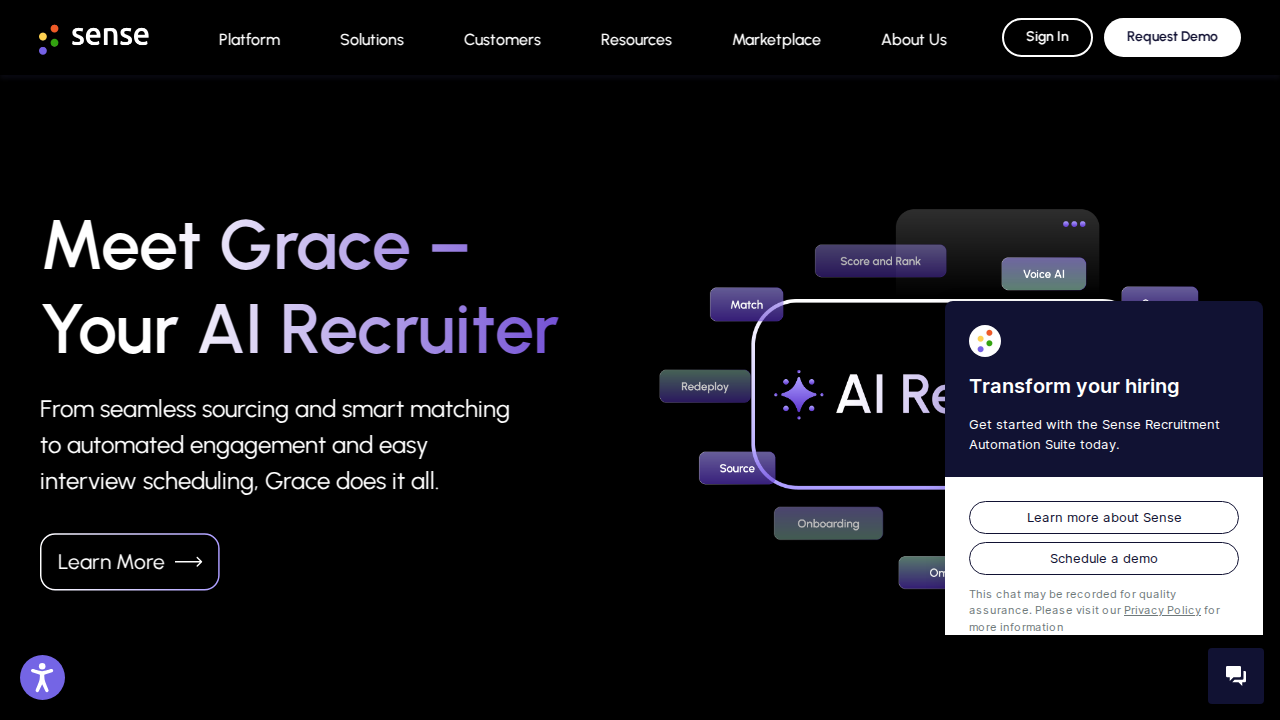Choose Learn more about Sense in chat
This screenshot has width=1280, height=720.
click(1104, 517)
